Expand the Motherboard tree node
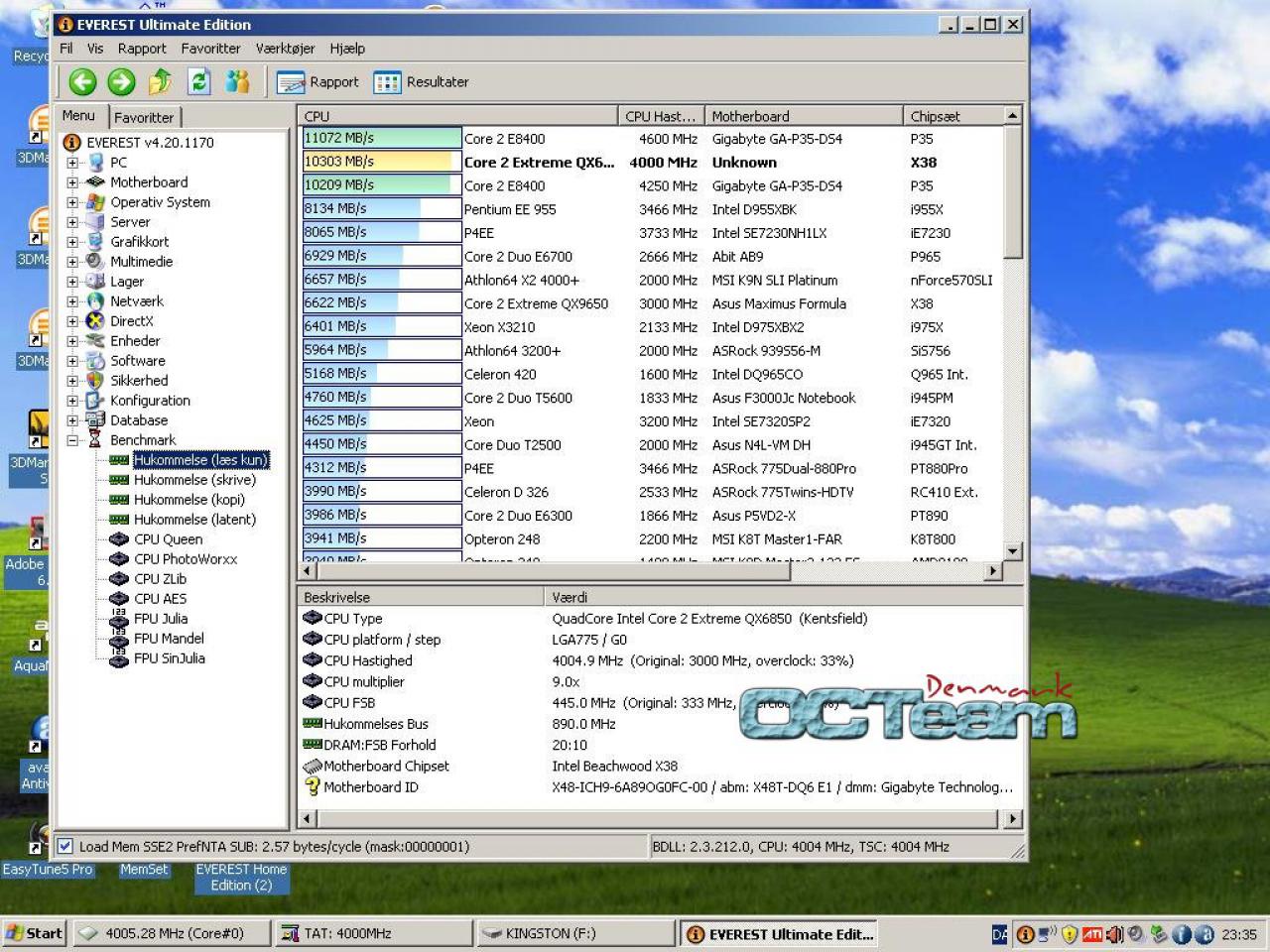The image size is (1270, 952). [72, 182]
